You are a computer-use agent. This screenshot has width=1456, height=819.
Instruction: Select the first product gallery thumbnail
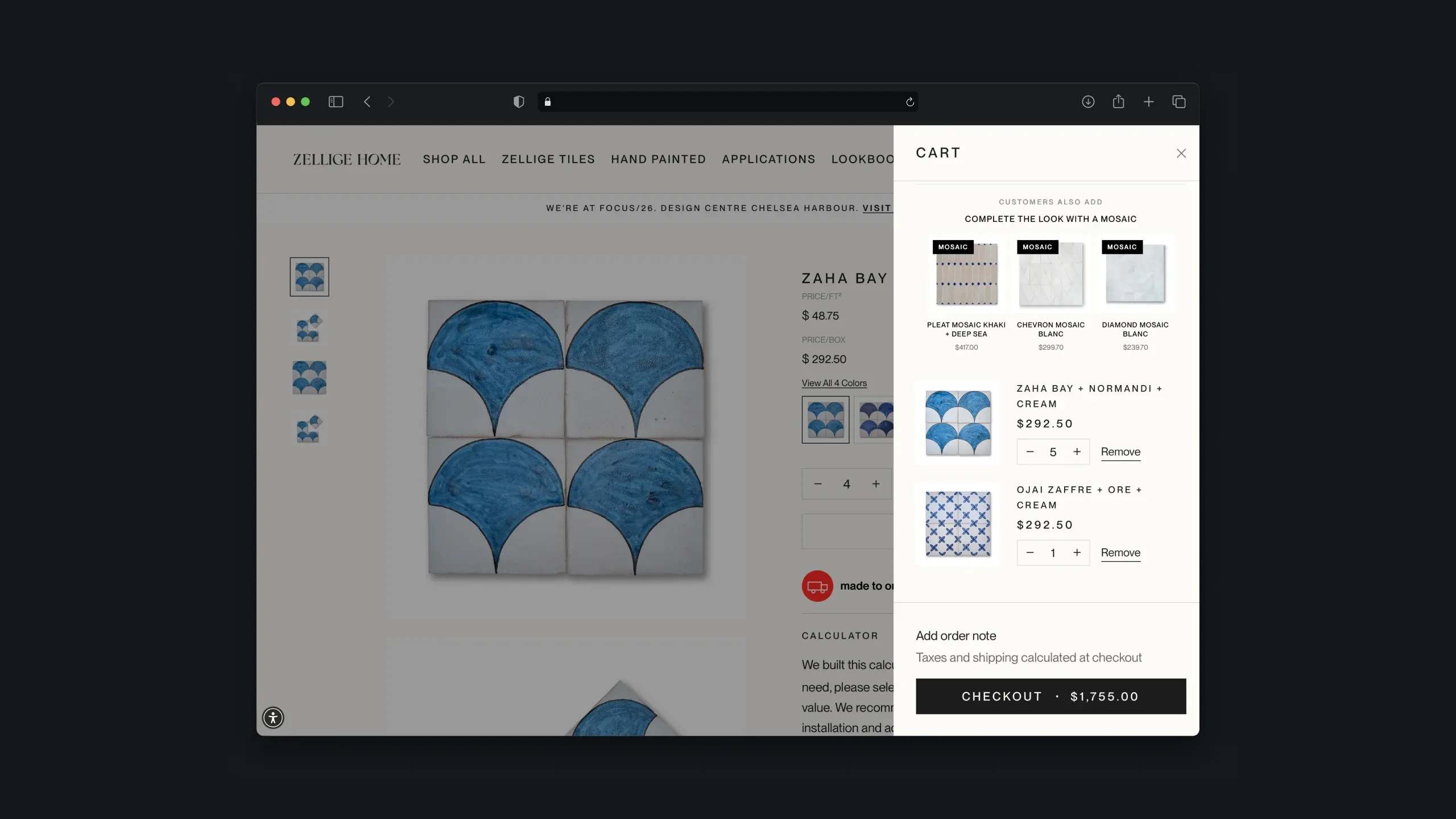(x=309, y=277)
